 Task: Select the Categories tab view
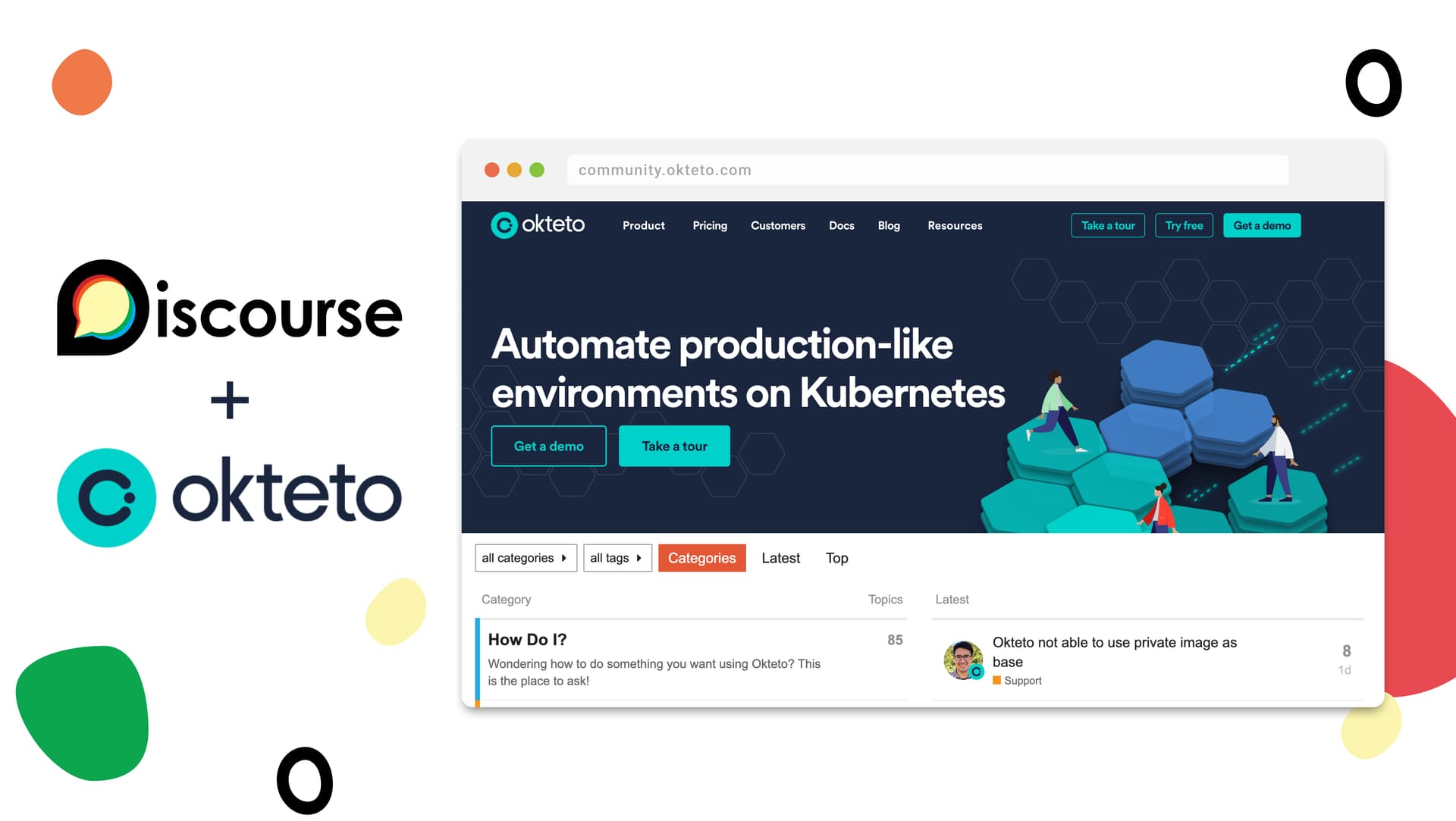point(702,558)
